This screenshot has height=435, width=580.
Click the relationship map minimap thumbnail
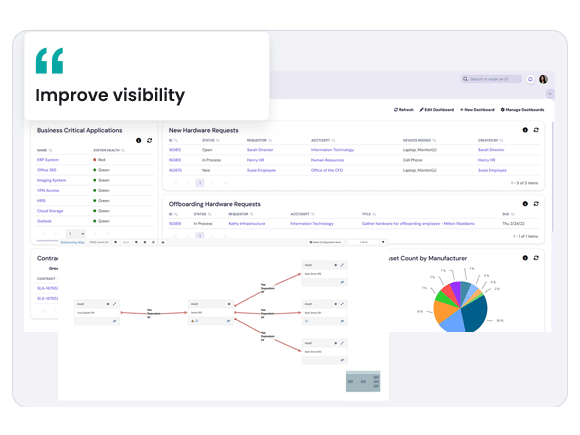363,381
